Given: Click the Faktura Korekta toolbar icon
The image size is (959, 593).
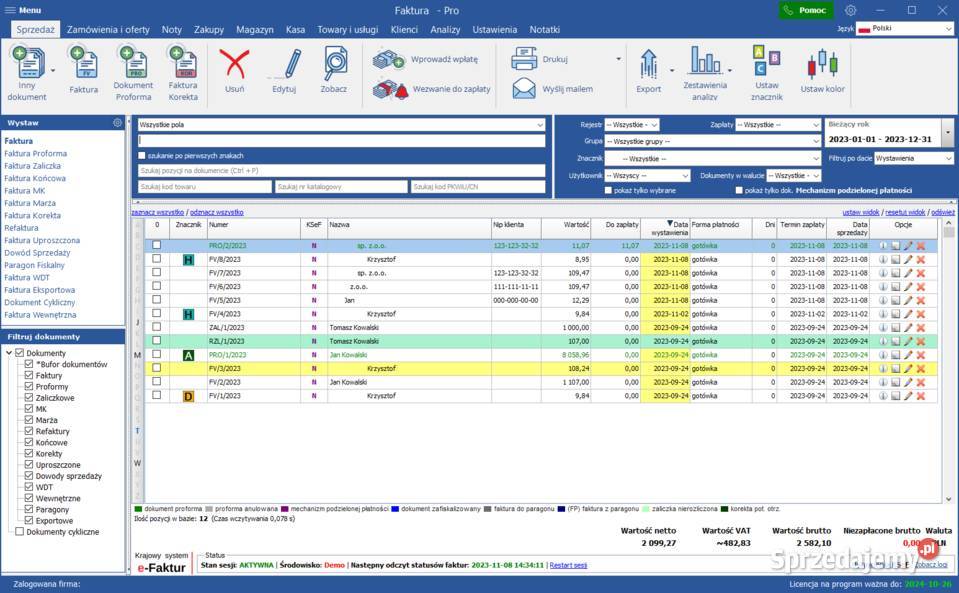Looking at the screenshot, I should point(182,62).
